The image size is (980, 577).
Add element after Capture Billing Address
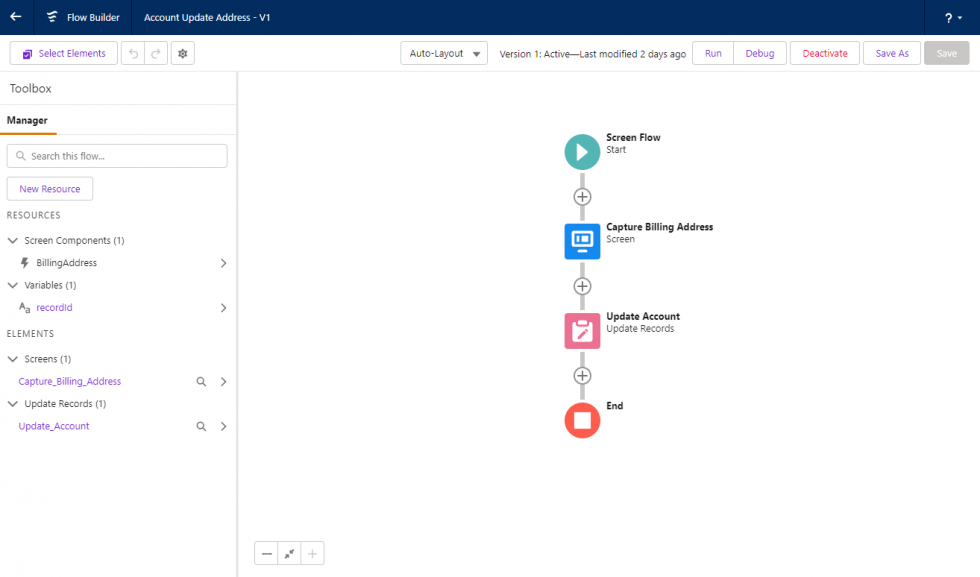(582, 286)
